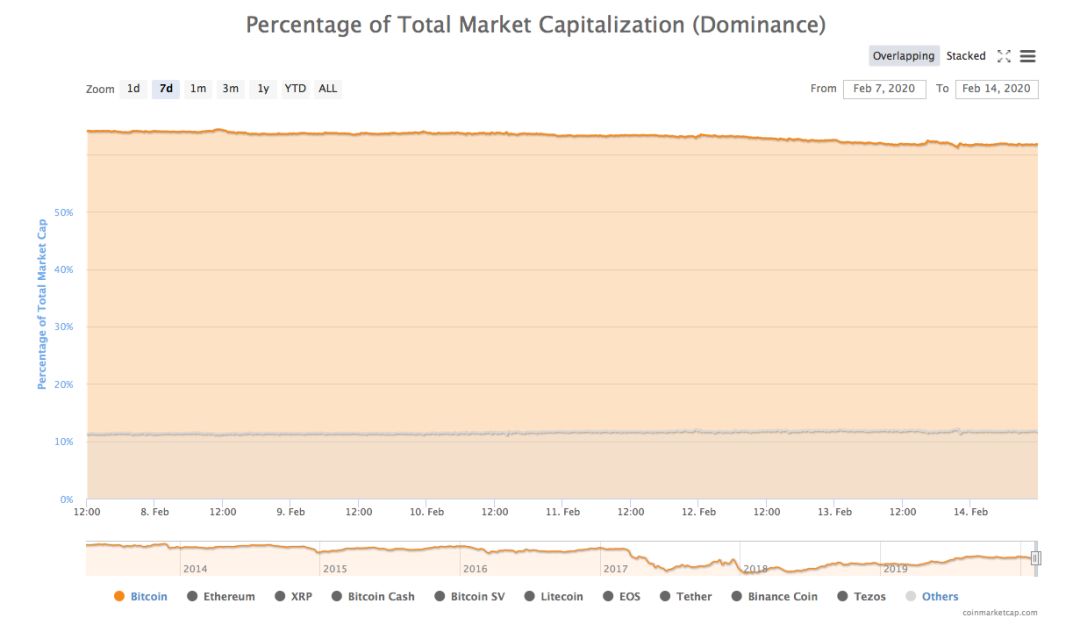
Task: Switch chart to Overlapping mode
Action: [x=903, y=56]
